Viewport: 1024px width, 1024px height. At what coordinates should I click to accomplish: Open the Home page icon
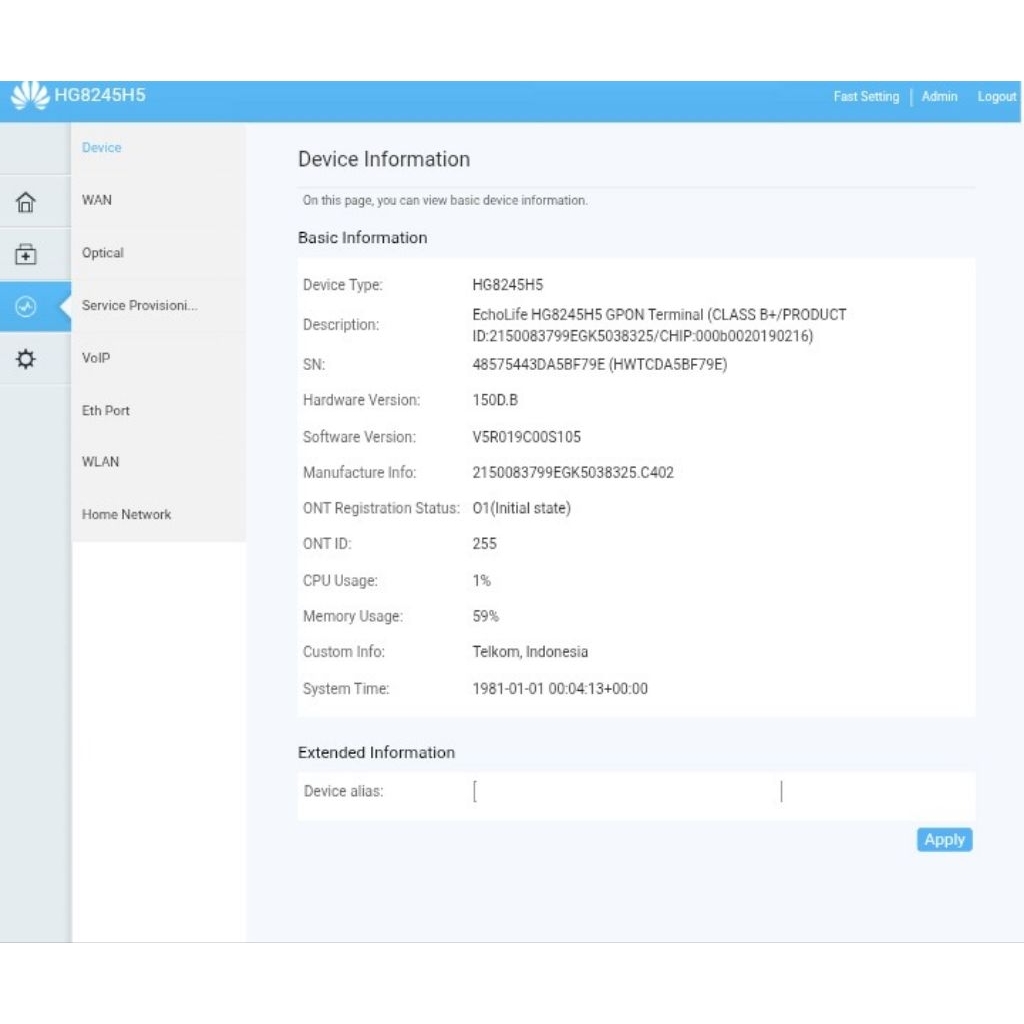26,202
